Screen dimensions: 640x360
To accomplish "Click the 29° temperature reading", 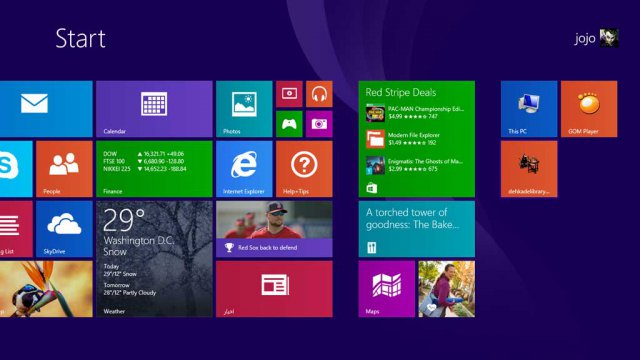I will 124,220.
